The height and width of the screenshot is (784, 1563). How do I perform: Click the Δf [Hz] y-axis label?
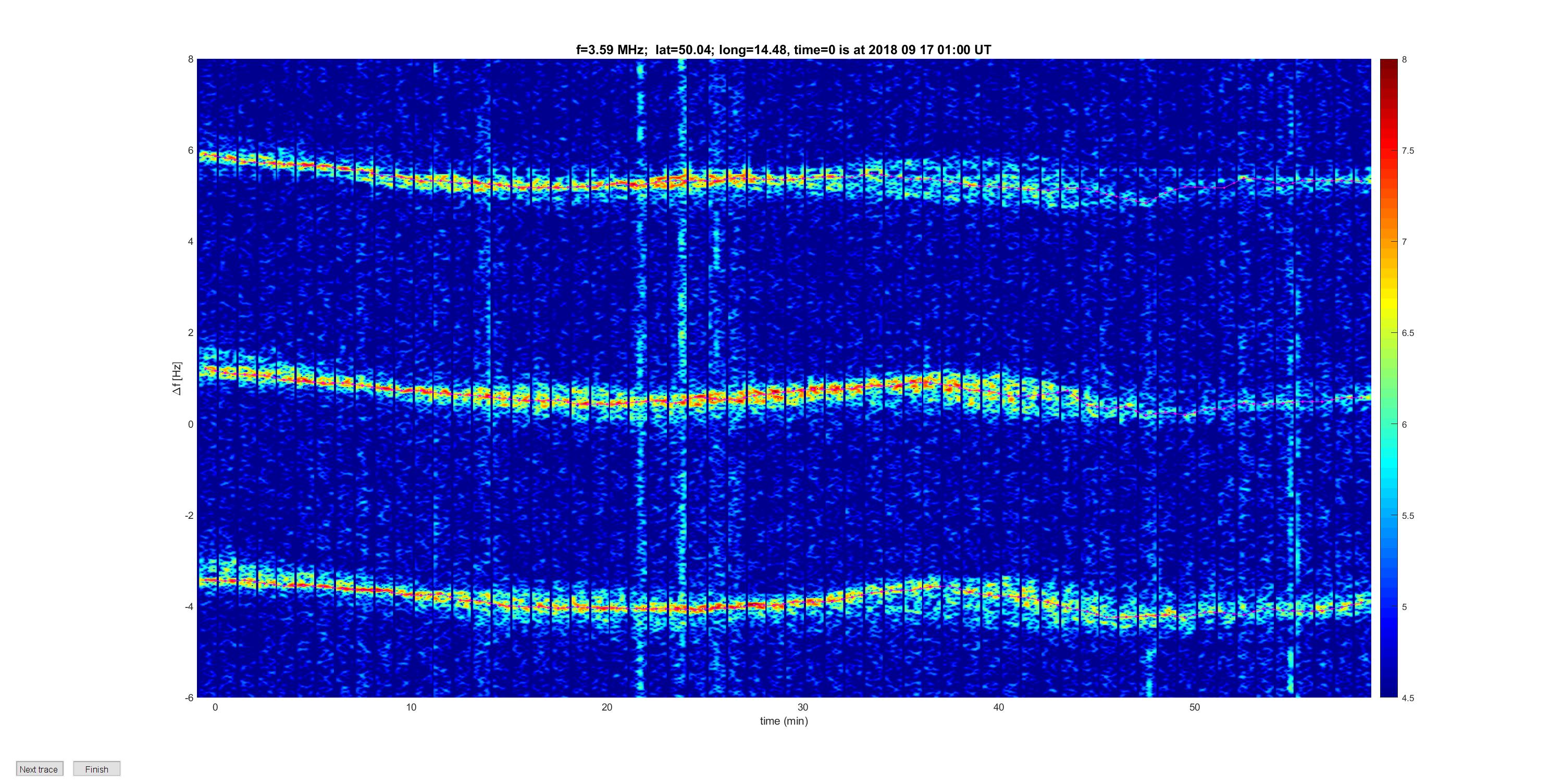tap(177, 379)
